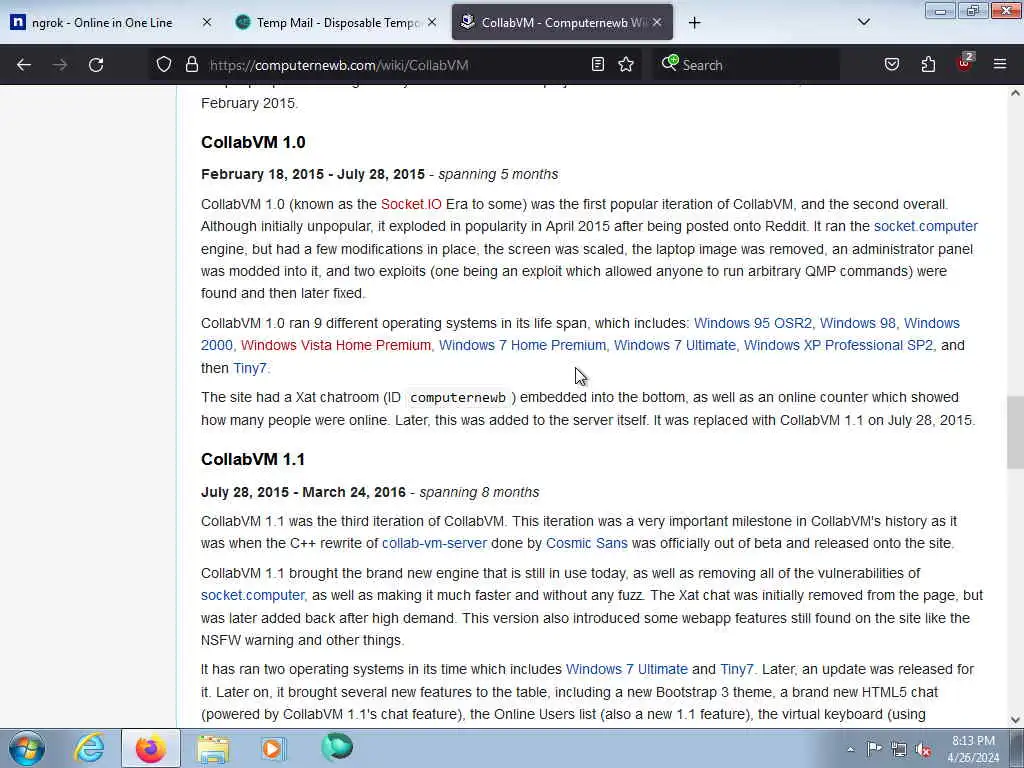Screen dimensions: 1024x768
Task: Open the Pocket save icon
Action: pos(891,64)
